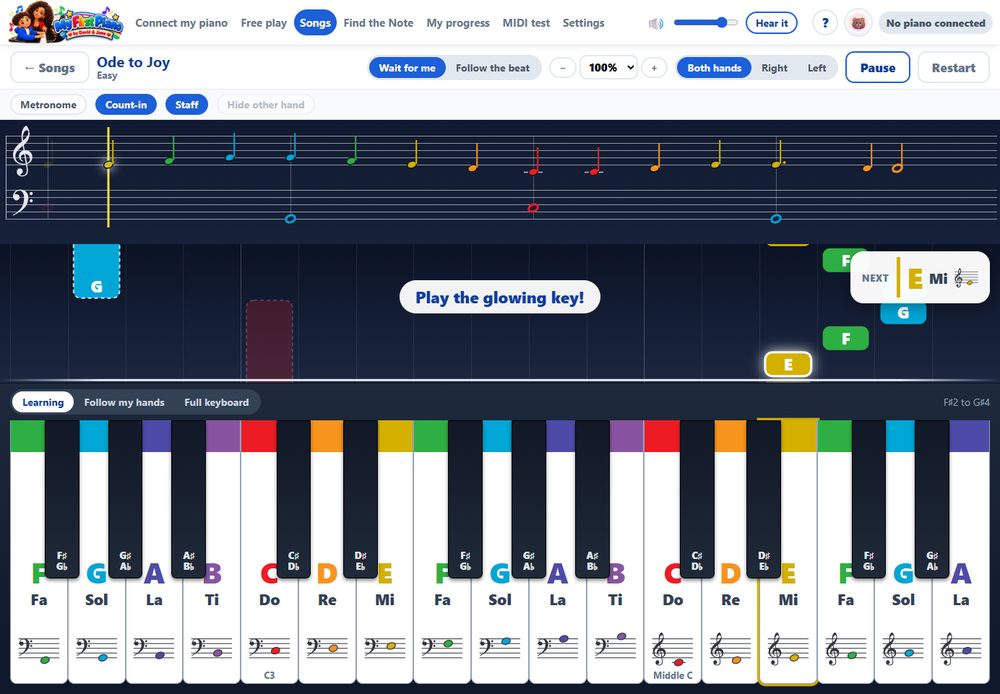Click the treble clef on the staff
This screenshot has height=694, width=1000.
[23, 151]
